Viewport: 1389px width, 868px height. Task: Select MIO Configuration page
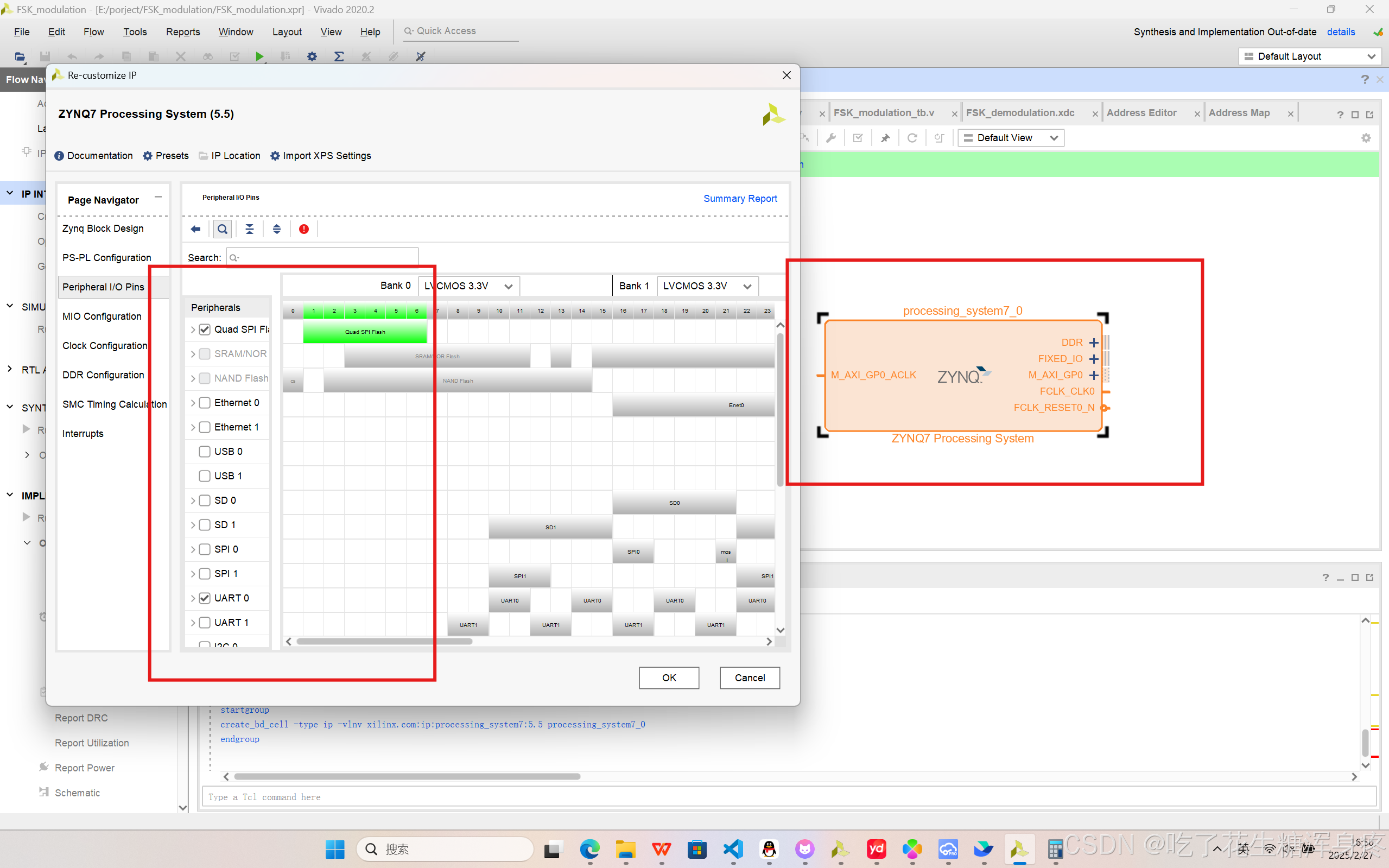102,316
